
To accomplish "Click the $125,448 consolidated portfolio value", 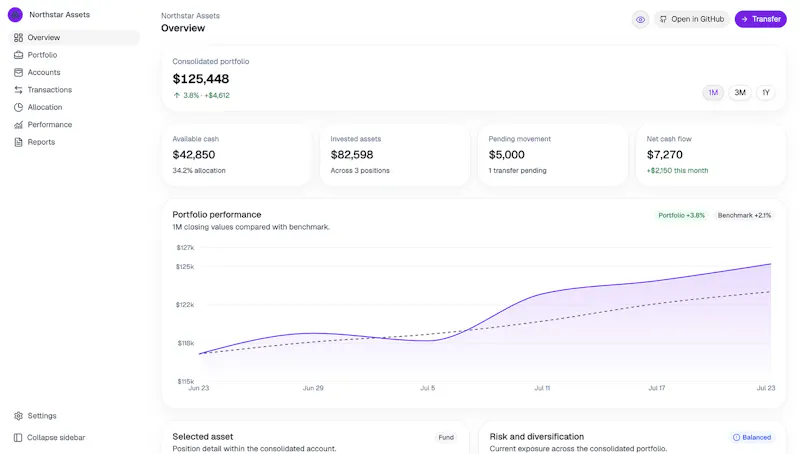I will [x=201, y=79].
